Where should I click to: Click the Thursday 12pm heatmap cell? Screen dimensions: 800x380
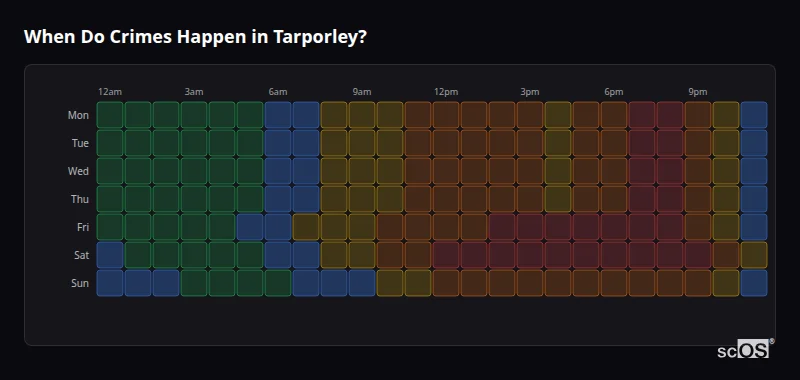click(x=446, y=199)
